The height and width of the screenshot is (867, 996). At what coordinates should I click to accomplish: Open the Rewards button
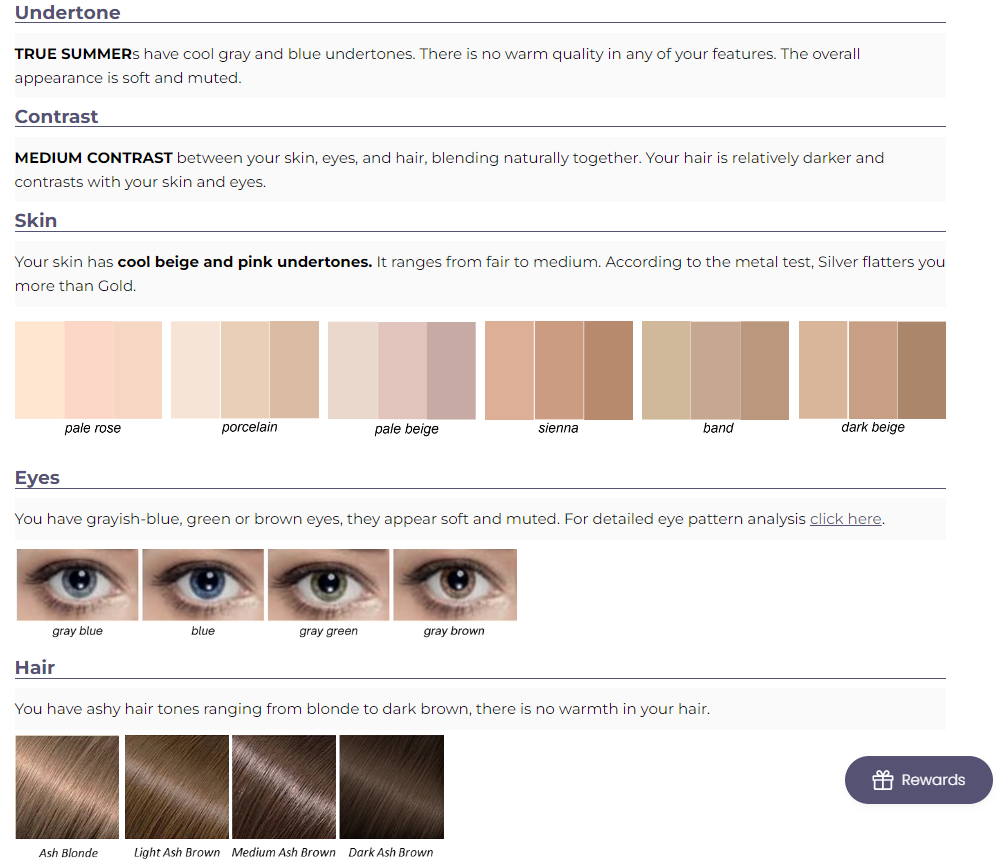918,780
